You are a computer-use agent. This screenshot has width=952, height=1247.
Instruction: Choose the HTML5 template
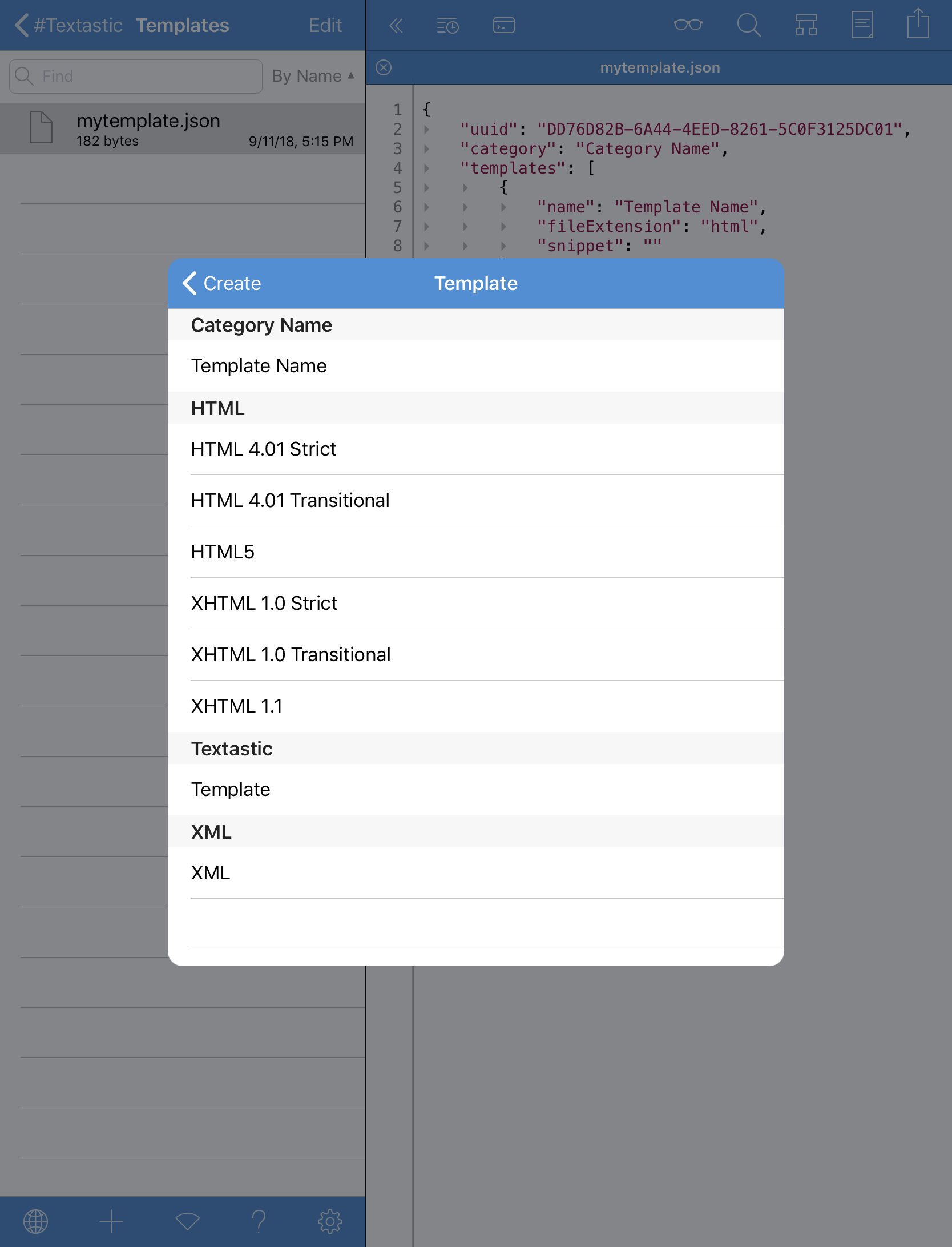pyautogui.click(x=475, y=552)
